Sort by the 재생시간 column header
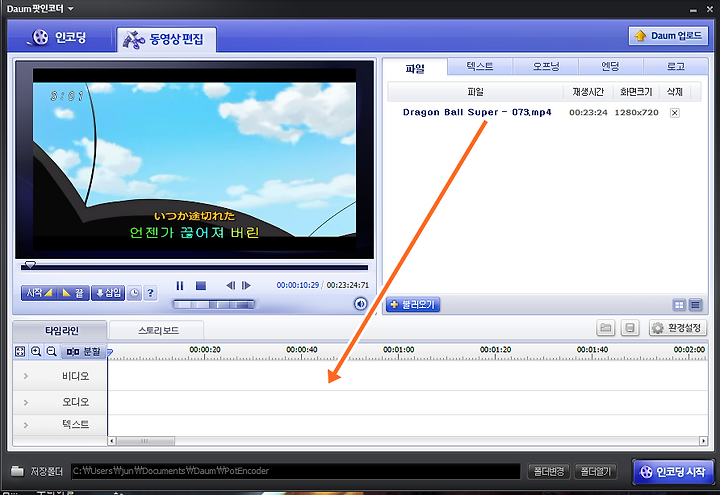The width and height of the screenshot is (720, 495). (588, 92)
